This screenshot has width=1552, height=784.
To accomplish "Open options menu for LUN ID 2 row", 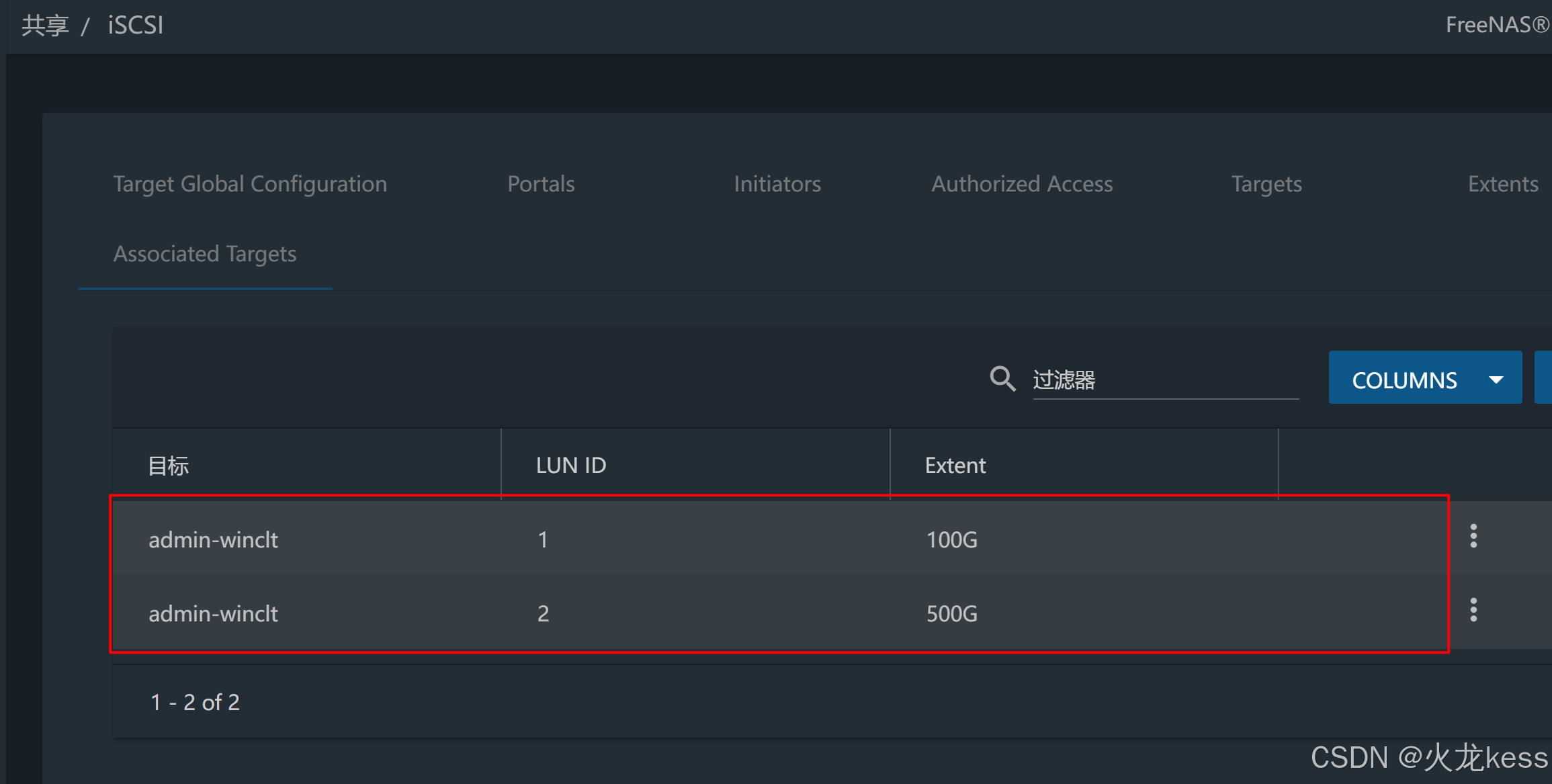I will click(1473, 610).
